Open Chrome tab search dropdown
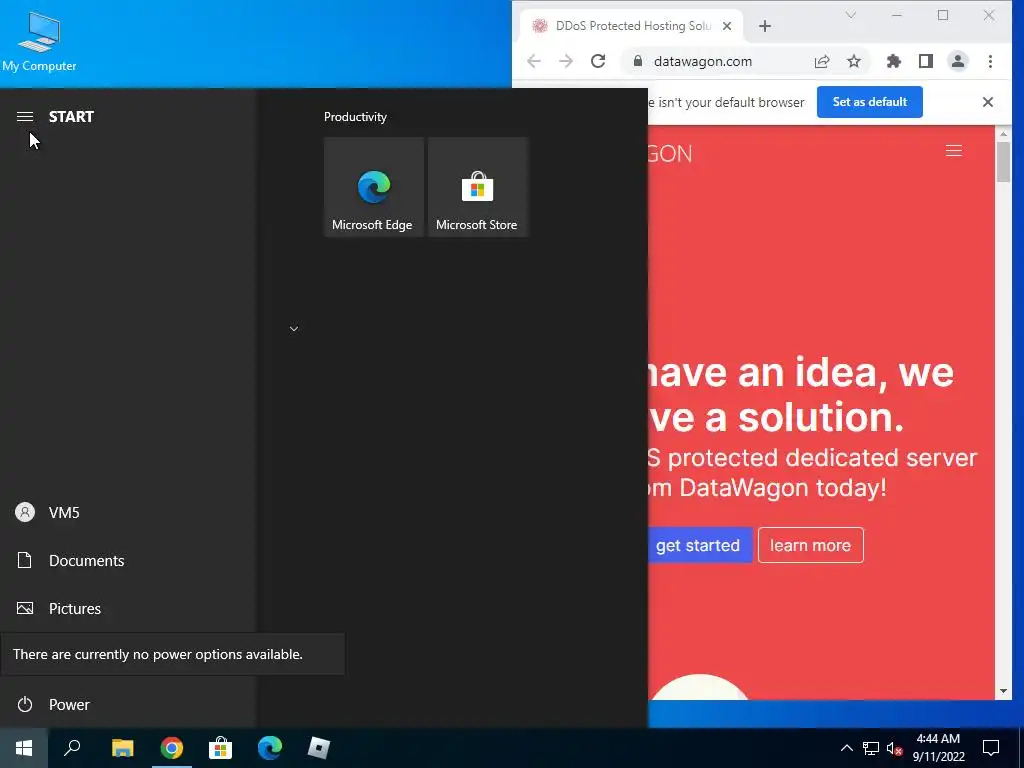Screen dimensions: 1024x768 (x=850, y=15)
